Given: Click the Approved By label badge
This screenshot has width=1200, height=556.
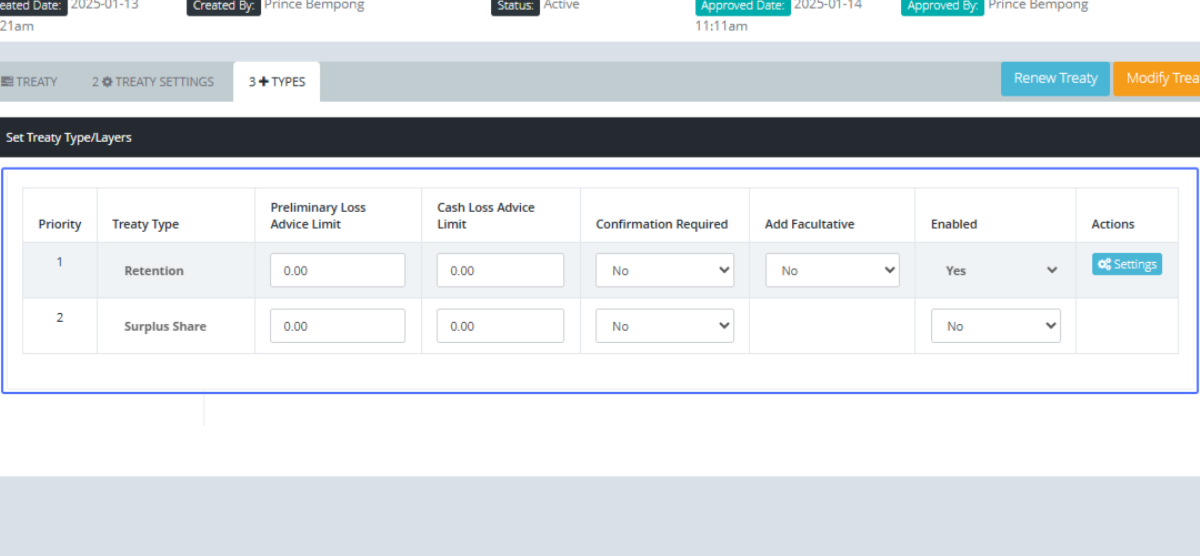Looking at the screenshot, I should click(x=942, y=6).
